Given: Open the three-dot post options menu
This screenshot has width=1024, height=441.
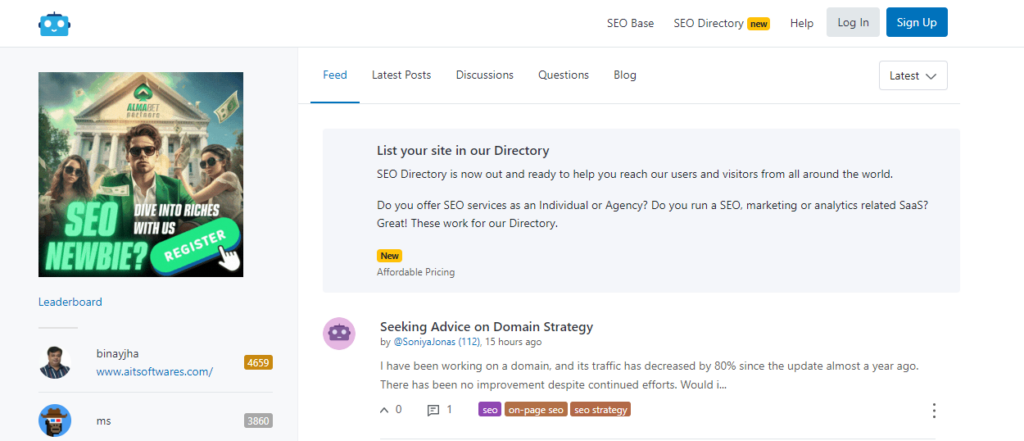Looking at the screenshot, I should [x=934, y=410].
